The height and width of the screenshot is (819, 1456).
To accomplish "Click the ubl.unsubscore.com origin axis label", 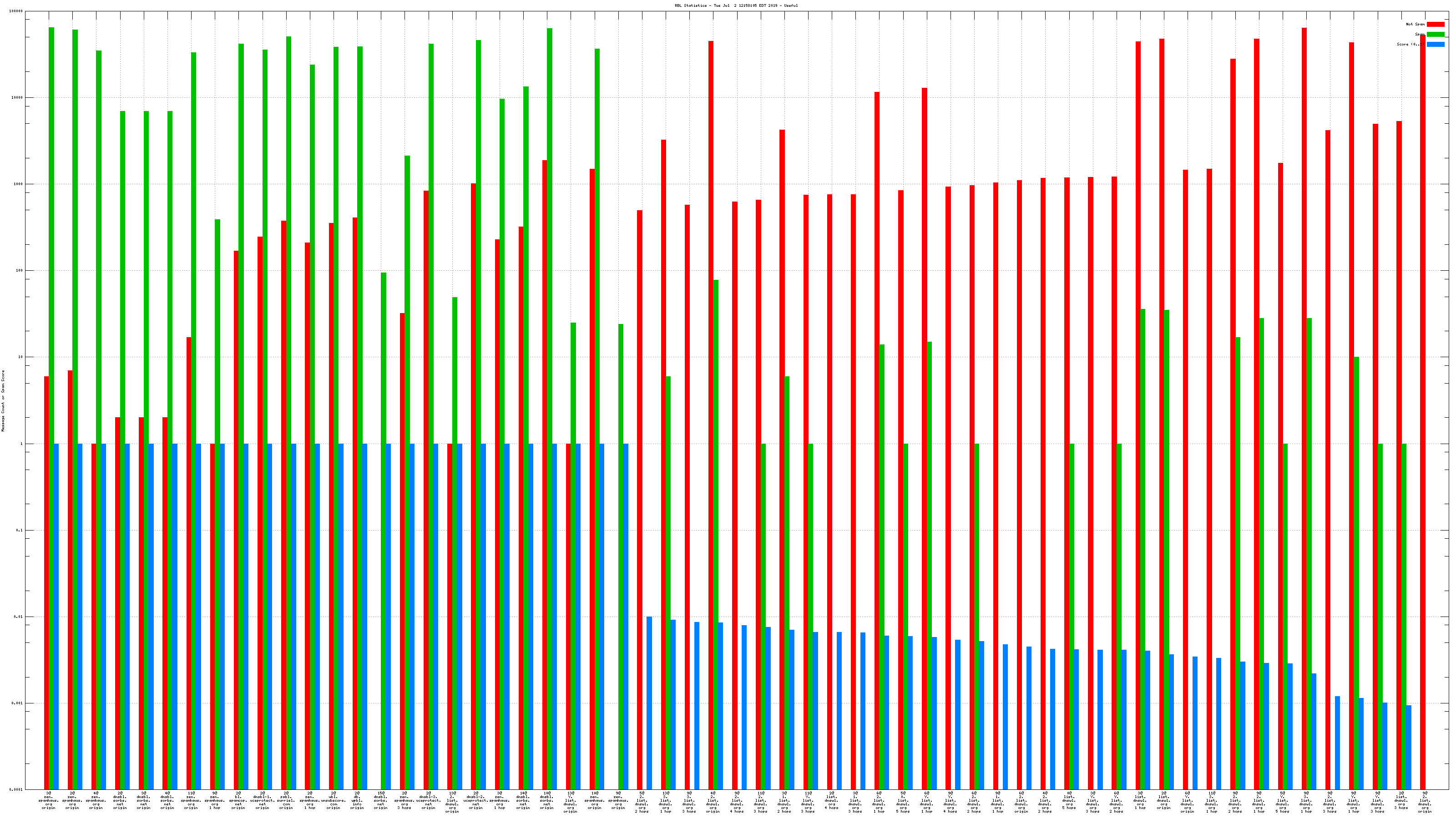I will pos(334,800).
